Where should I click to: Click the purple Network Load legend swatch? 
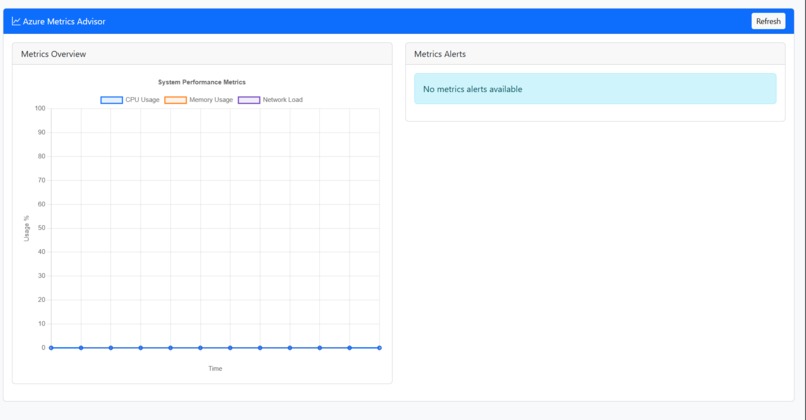tap(249, 100)
